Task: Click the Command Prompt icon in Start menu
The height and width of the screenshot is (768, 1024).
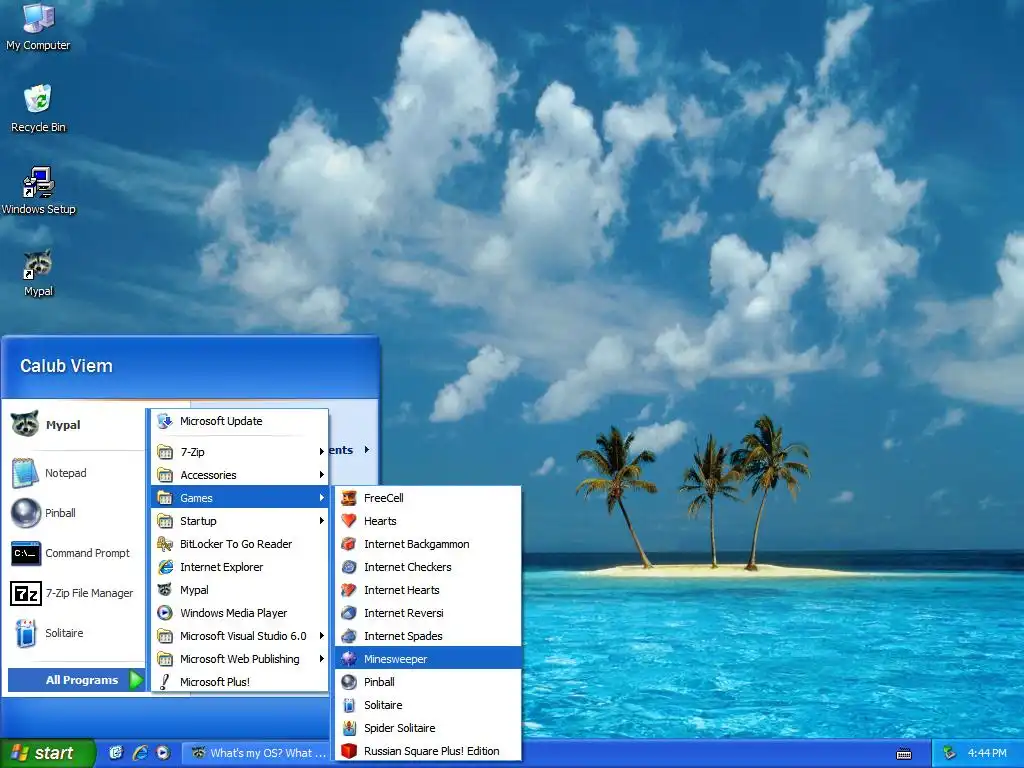Action: (x=25, y=553)
